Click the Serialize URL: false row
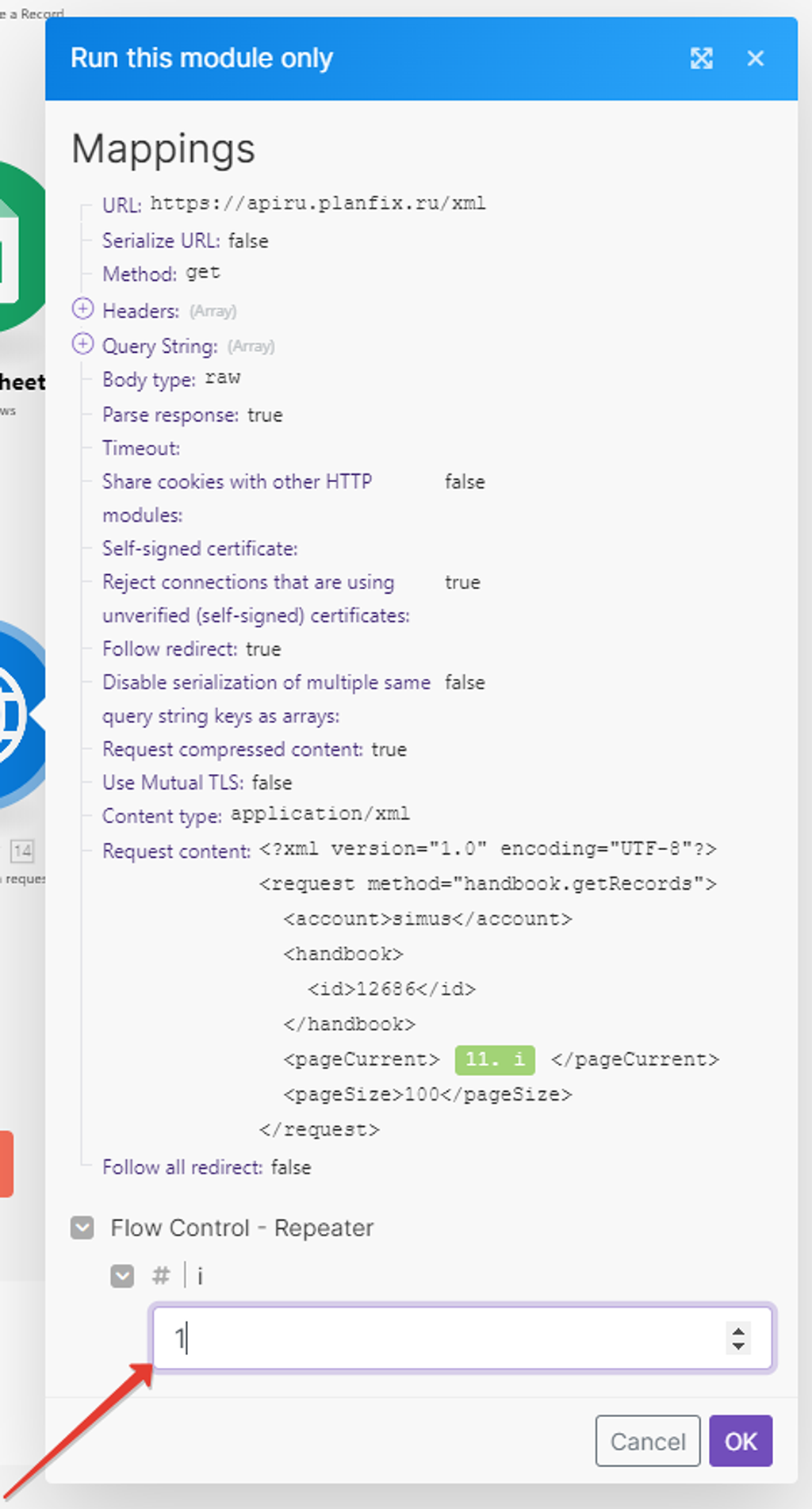Image resolution: width=812 pixels, height=1509 pixels. (186, 240)
